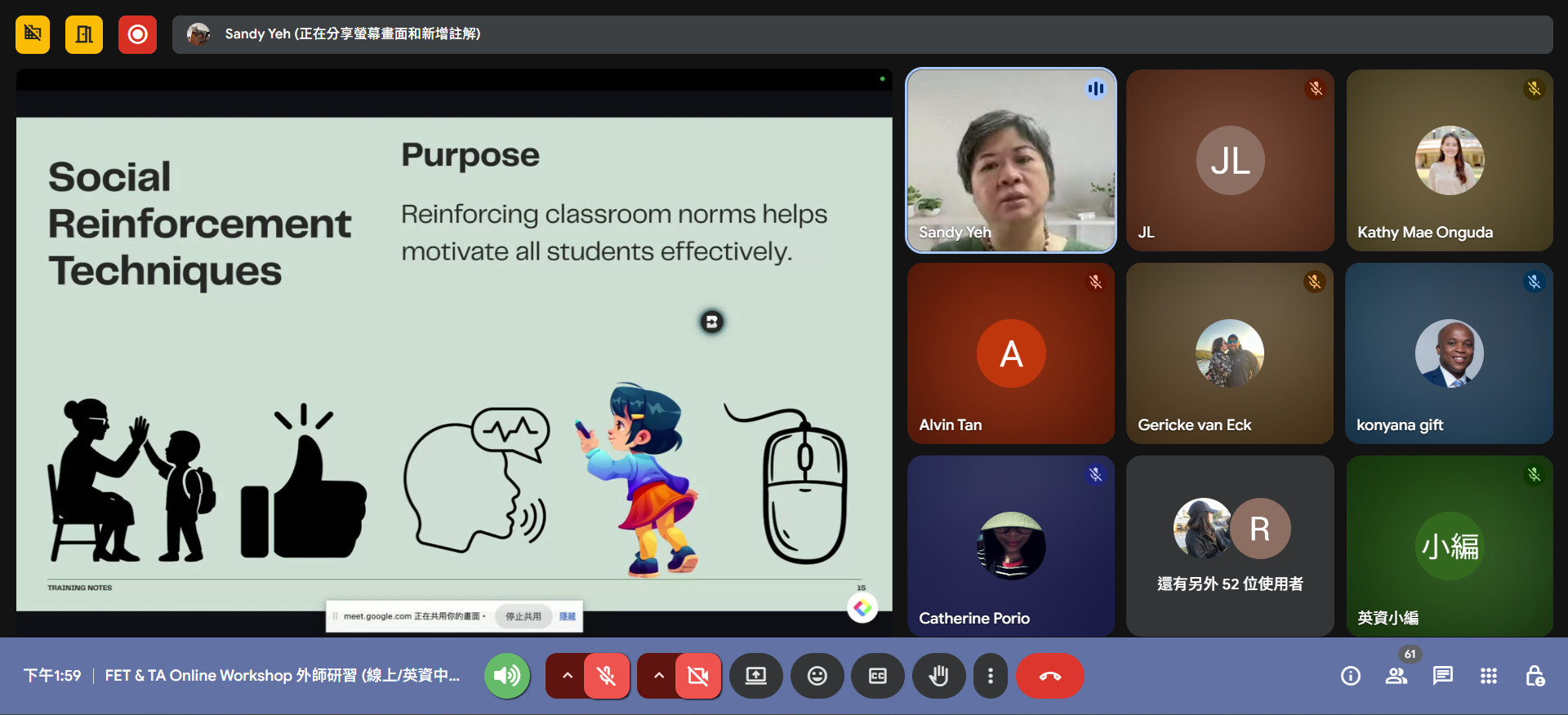This screenshot has width=1568, height=715.
Task: Expand audio settings arrow beside microphone
Action: [x=567, y=676]
